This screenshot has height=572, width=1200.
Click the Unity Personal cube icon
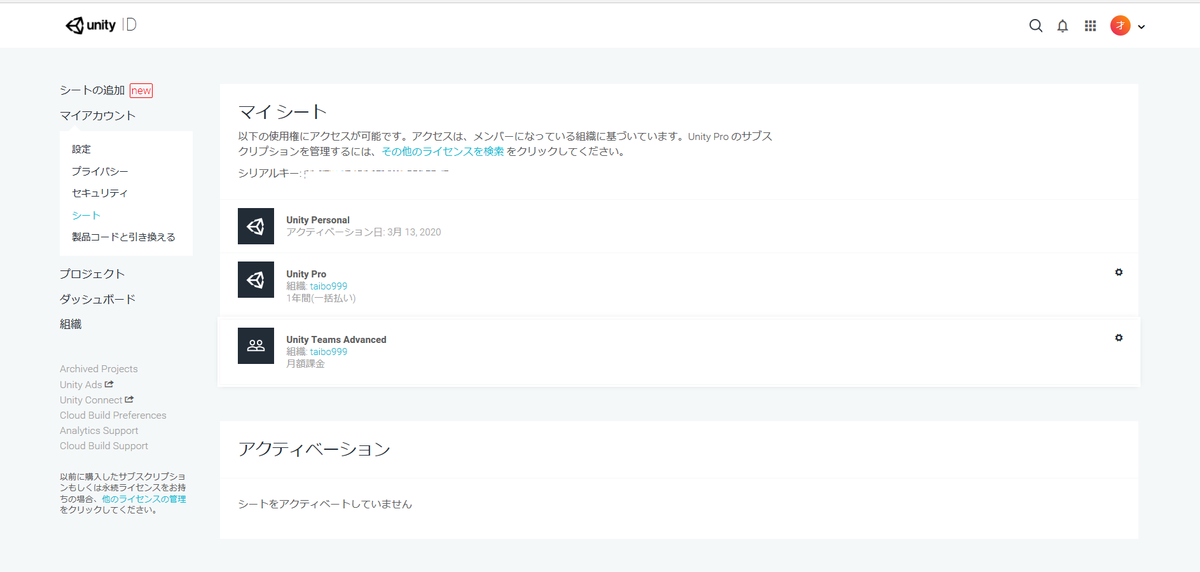click(256, 226)
